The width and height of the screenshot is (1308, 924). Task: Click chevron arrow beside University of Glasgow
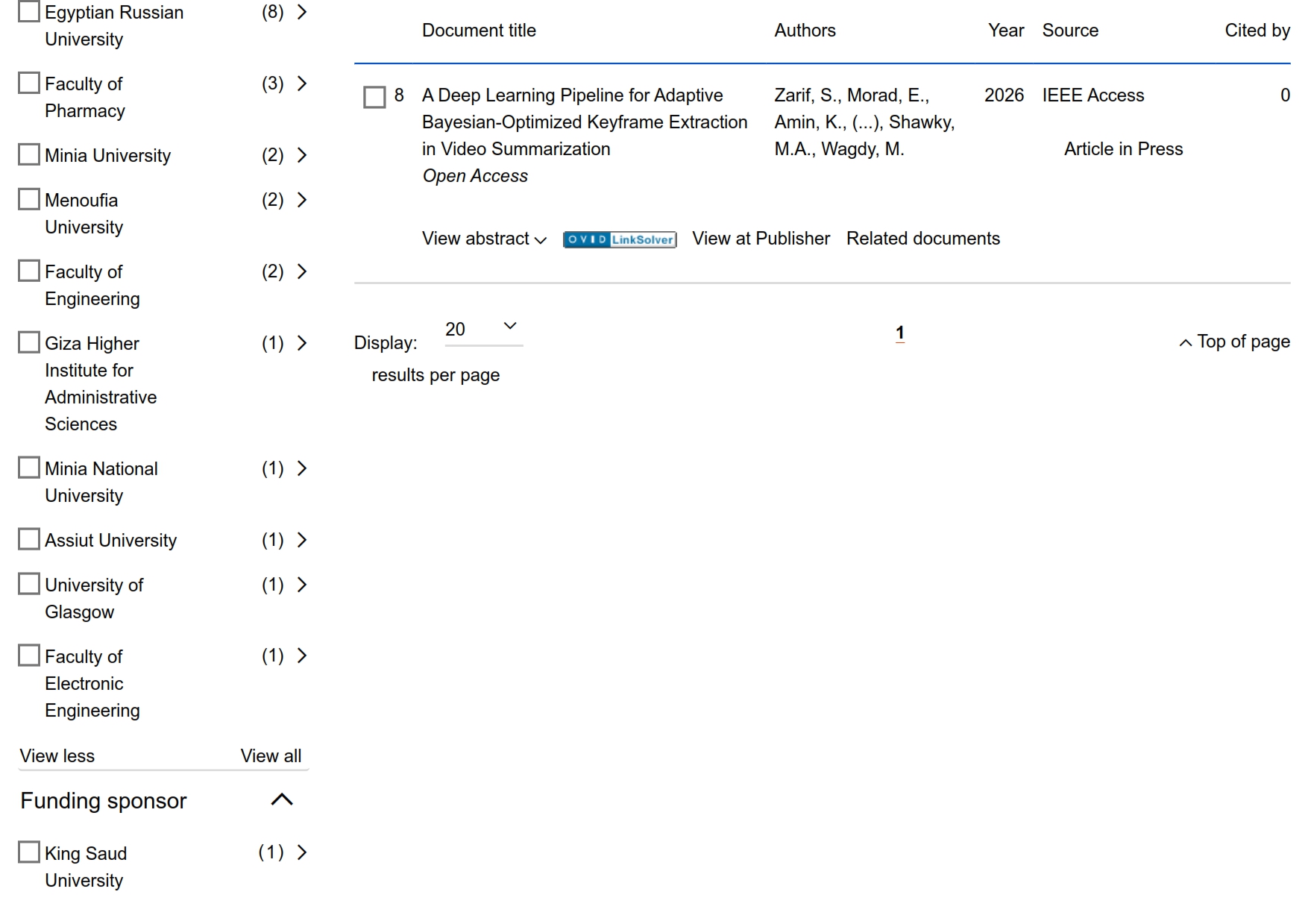point(302,585)
